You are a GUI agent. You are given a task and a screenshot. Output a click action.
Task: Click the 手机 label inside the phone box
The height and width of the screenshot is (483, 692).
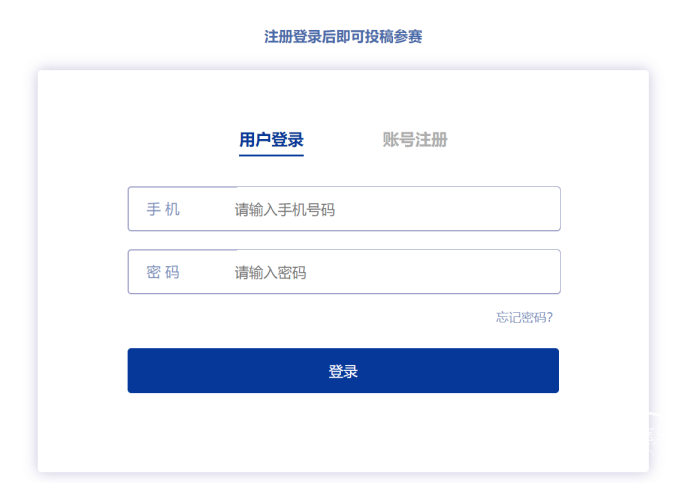click(163, 210)
